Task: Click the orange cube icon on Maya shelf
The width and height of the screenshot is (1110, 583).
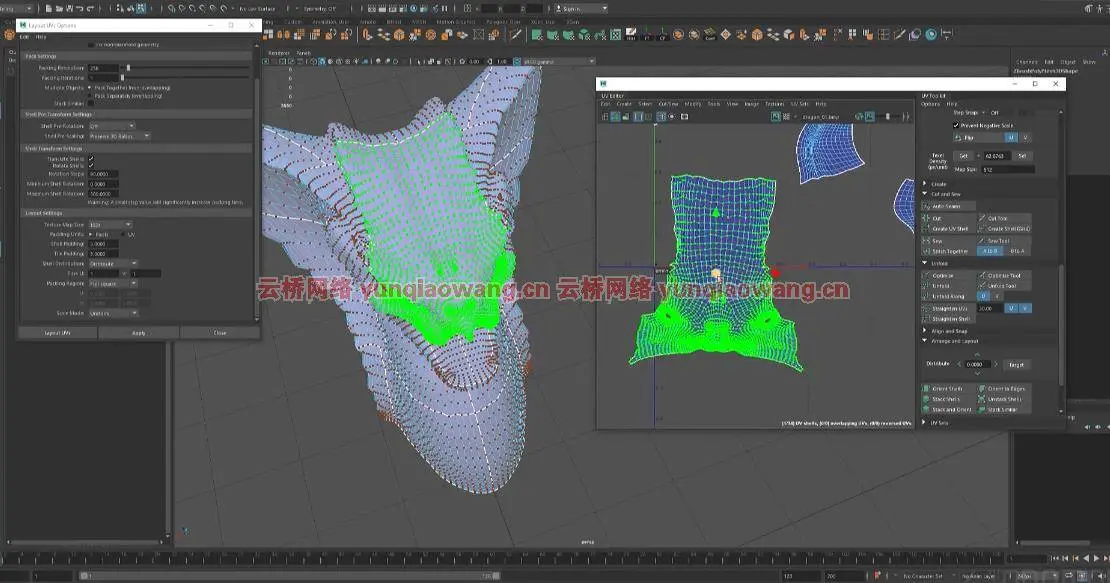Action: [757, 34]
